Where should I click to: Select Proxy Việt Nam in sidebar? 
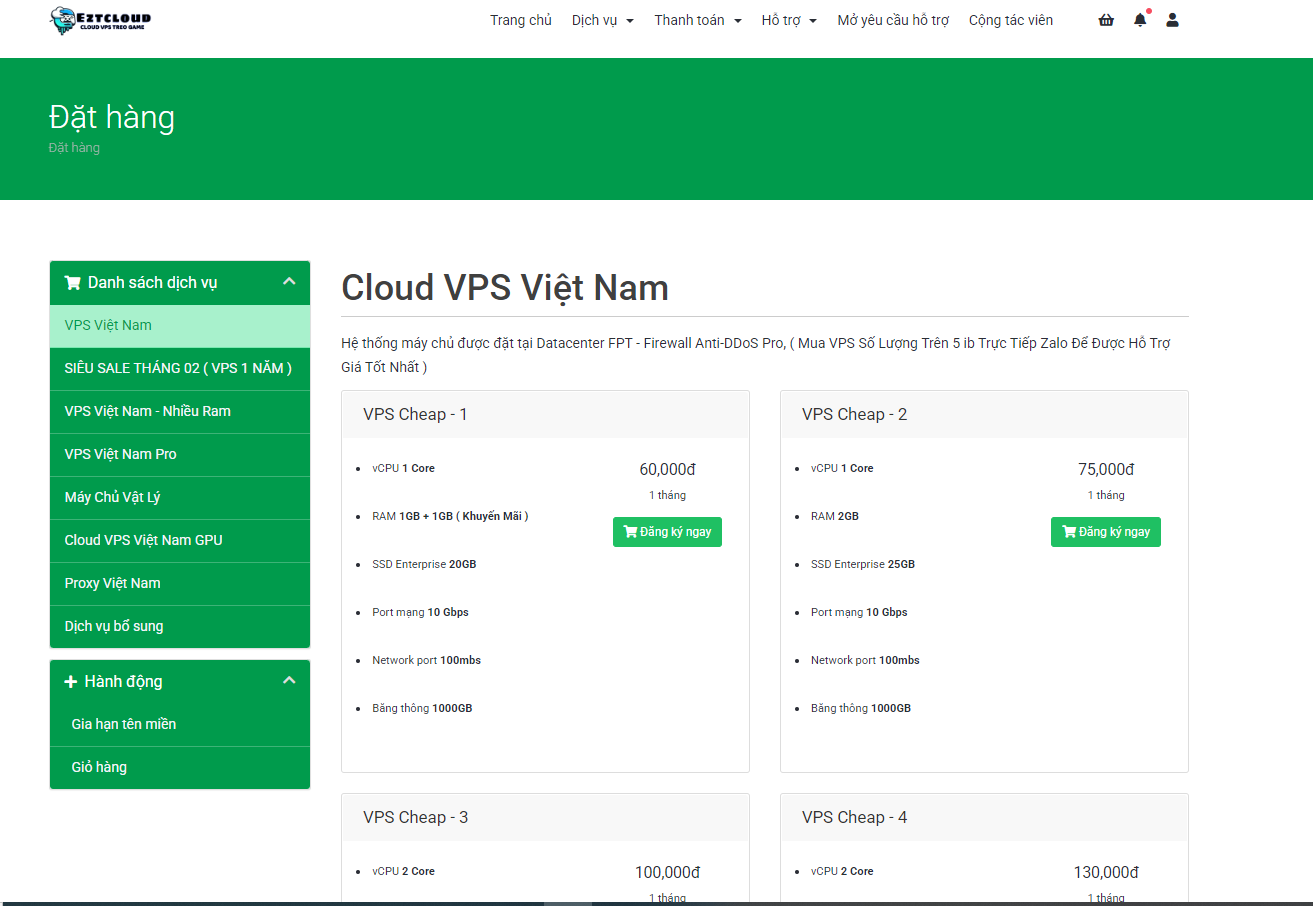(112, 583)
